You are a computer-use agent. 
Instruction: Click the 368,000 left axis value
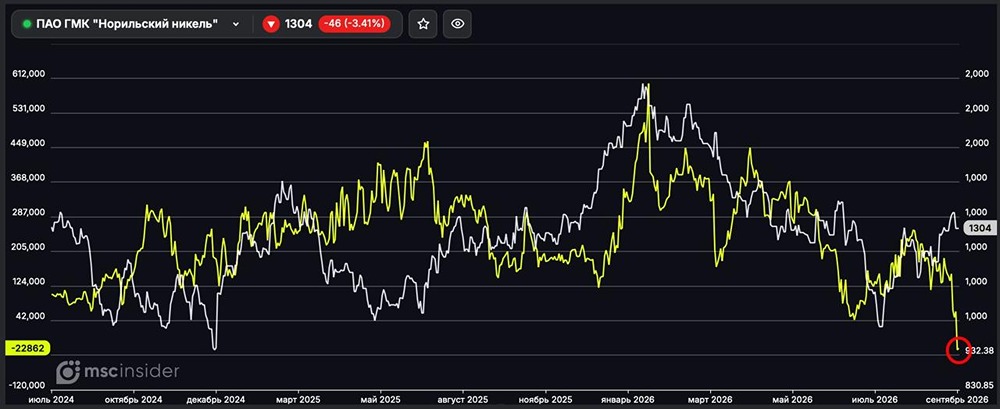click(28, 179)
